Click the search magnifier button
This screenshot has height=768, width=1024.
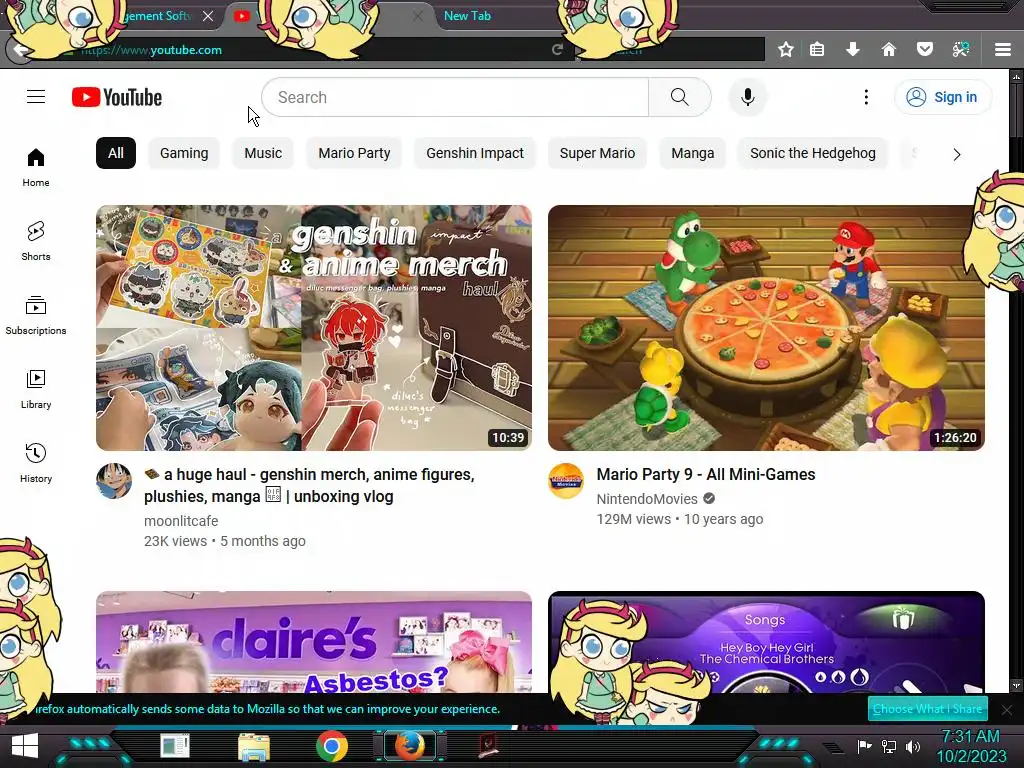680,97
